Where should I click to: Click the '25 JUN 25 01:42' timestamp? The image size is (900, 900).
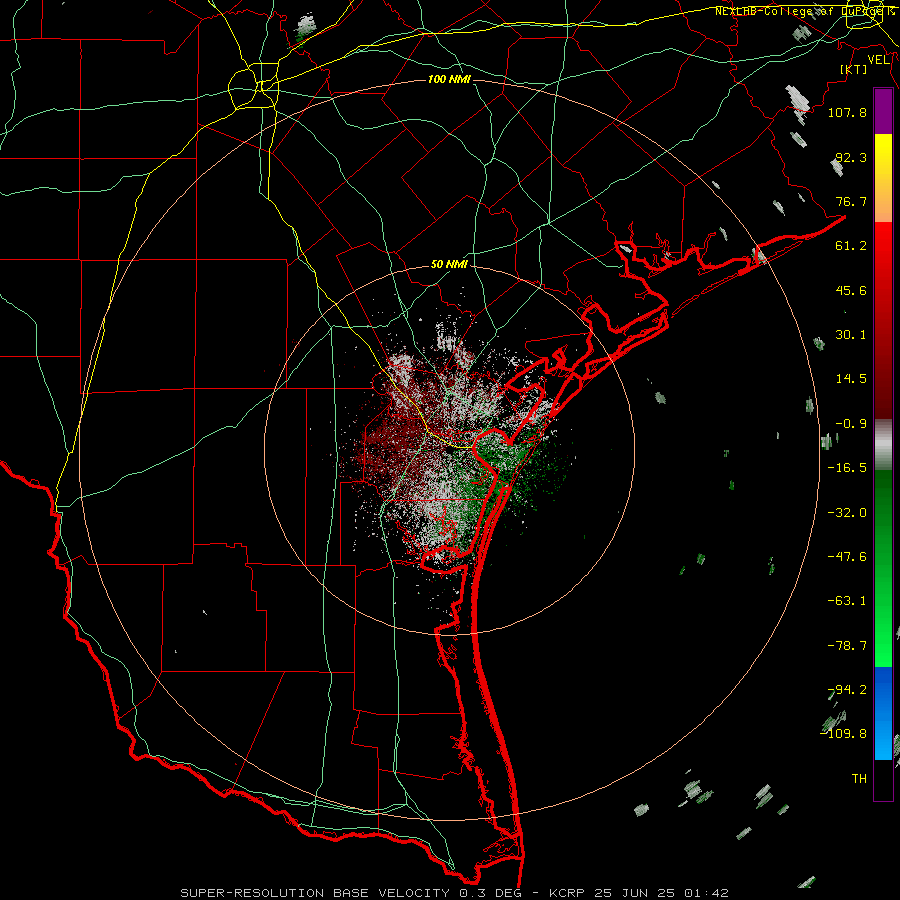[661, 893]
